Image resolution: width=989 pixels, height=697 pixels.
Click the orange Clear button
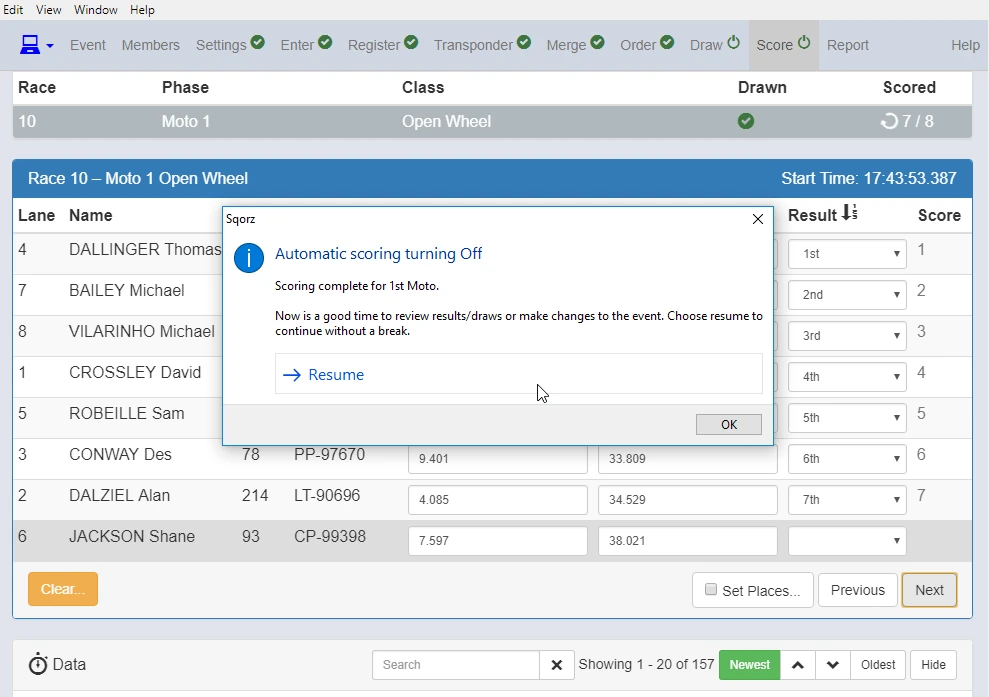pos(62,589)
